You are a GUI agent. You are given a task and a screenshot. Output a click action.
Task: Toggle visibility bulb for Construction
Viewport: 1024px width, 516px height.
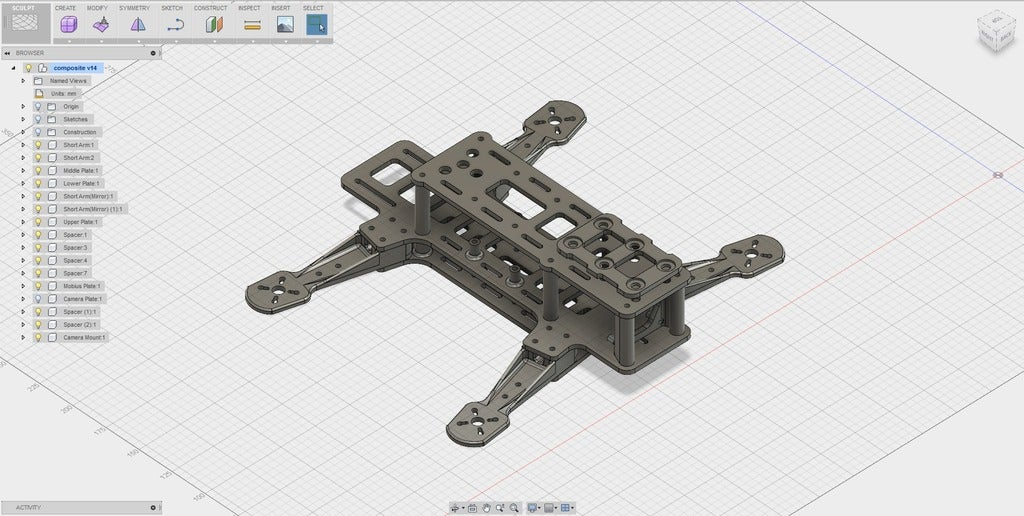[38, 132]
